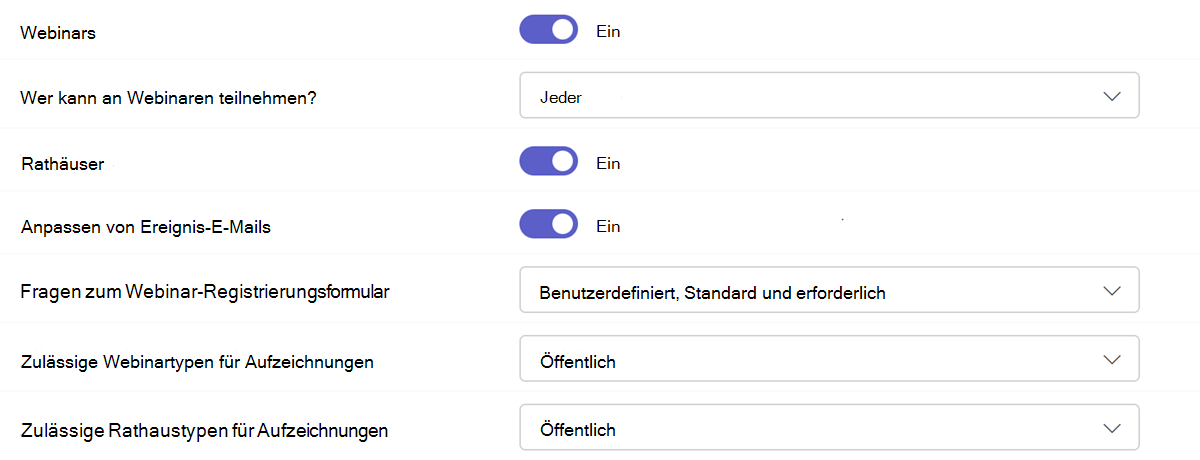Disable the Rathäuser toggle switch
Viewport: 1200px width, 460px height.
548,162
